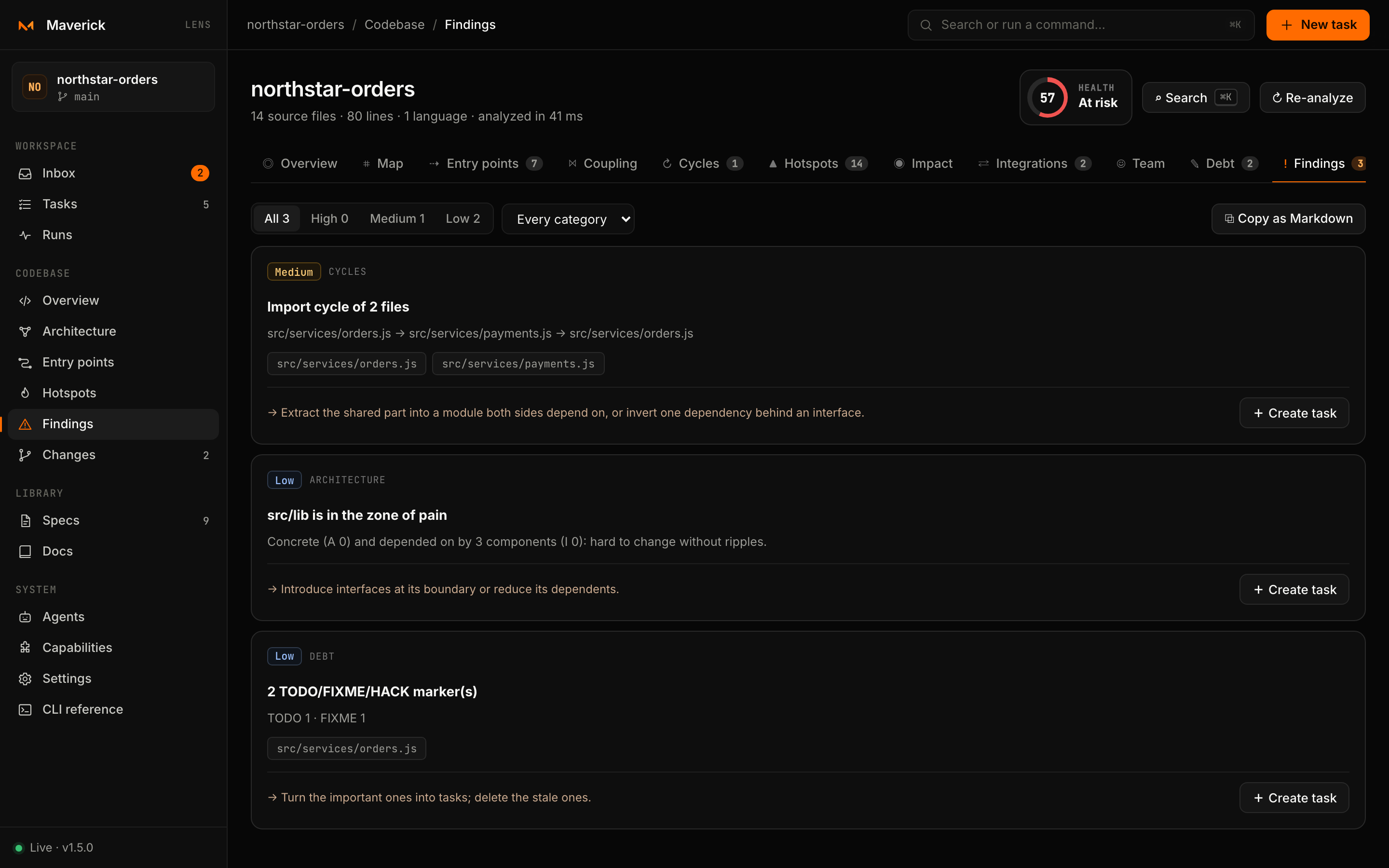The image size is (1389, 868).
Task: Click Codebase in the breadcrumb
Action: click(395, 25)
